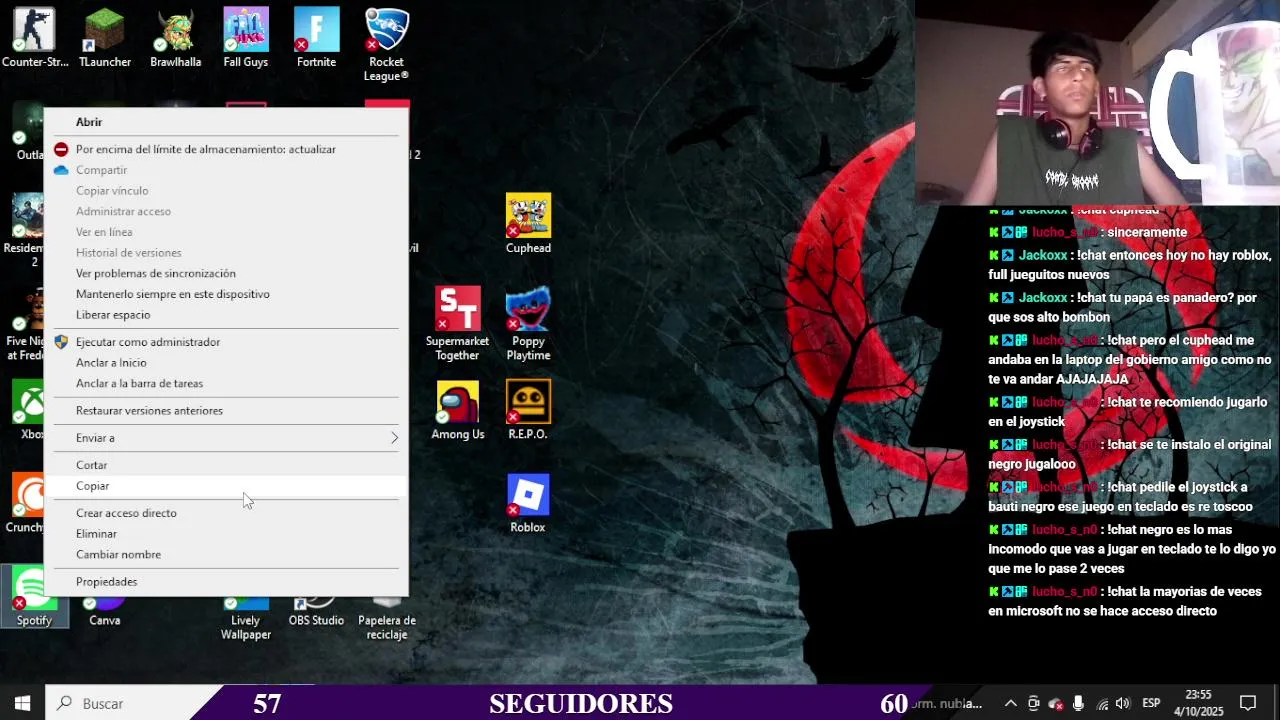Choose Anclar a la barra de tareas

point(225,383)
